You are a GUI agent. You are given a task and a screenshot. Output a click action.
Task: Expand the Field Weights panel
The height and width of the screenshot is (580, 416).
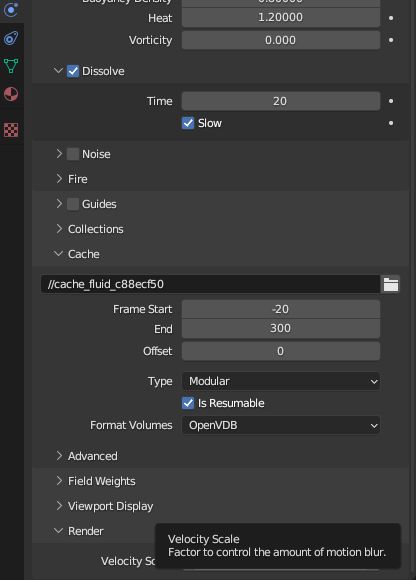pyautogui.click(x=59, y=480)
